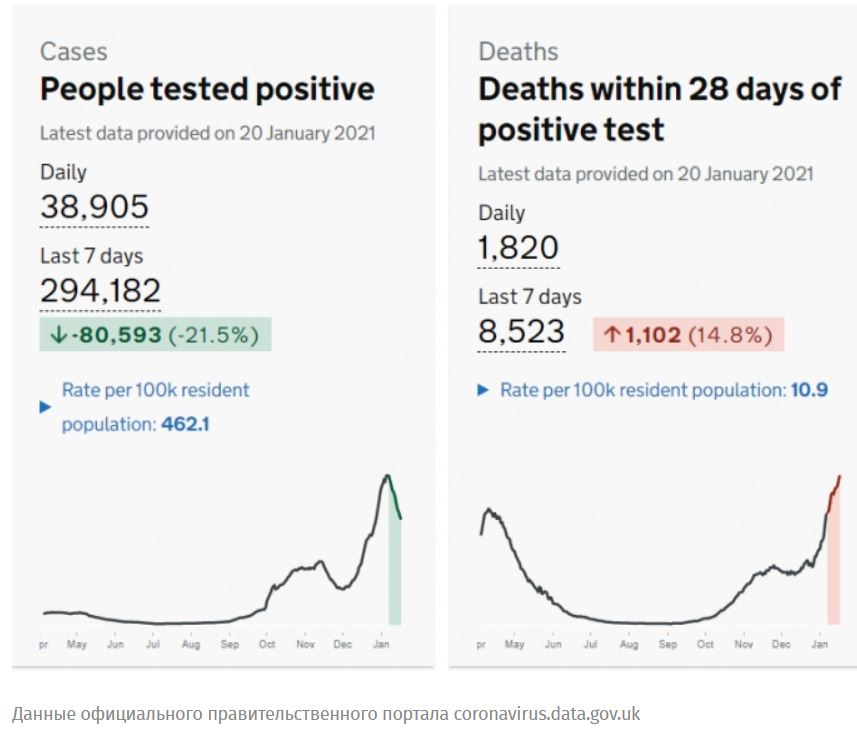Screen dimensions: 857x736
Task: Click the Sep axis label on deaths chart
Action: 667,646
